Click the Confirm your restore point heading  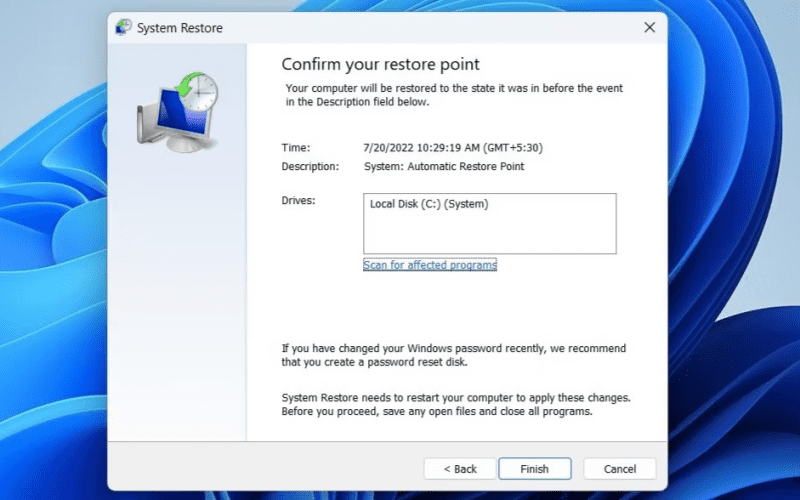(381, 64)
